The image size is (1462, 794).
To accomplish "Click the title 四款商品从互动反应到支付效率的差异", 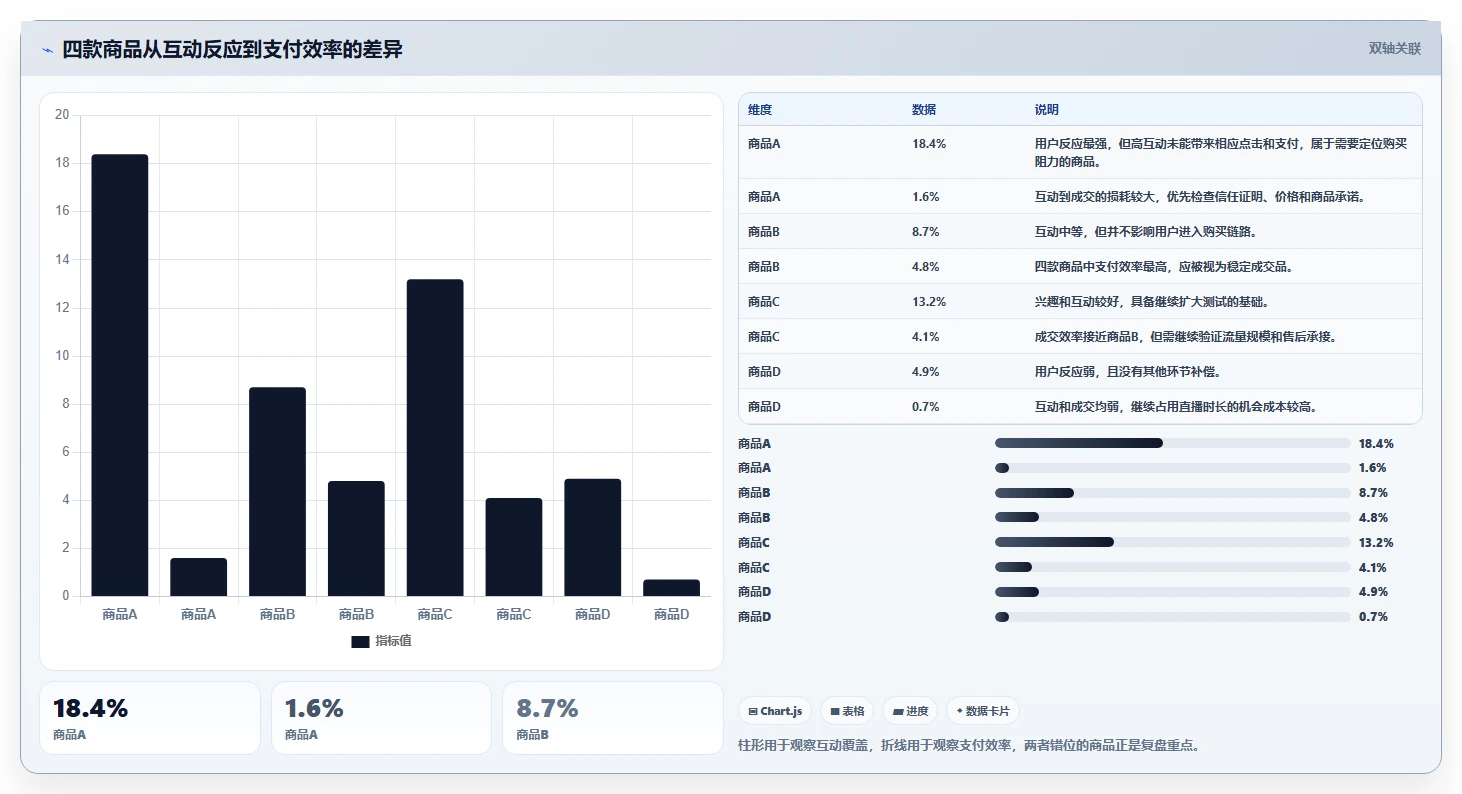I will 232,49.
